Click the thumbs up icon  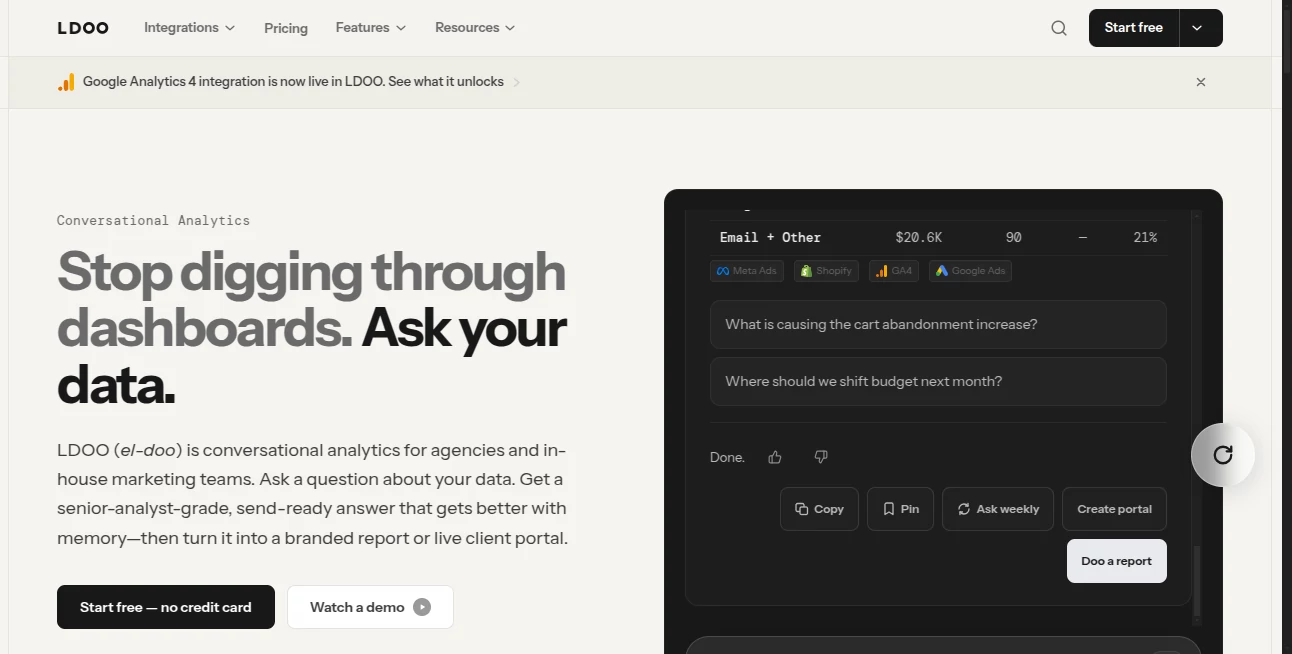pyautogui.click(x=775, y=457)
